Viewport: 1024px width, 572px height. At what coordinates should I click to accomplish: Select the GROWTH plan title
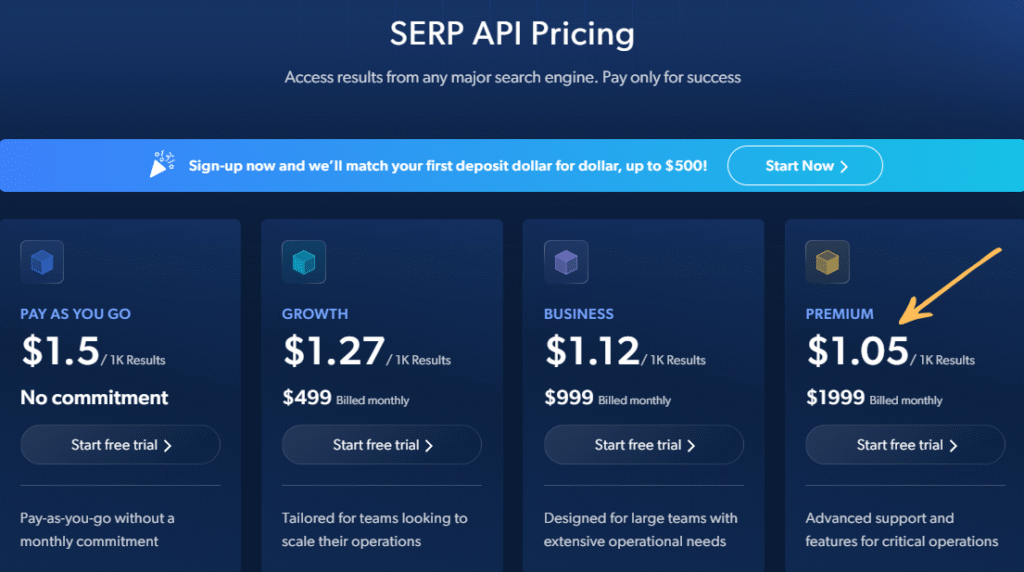tap(315, 314)
